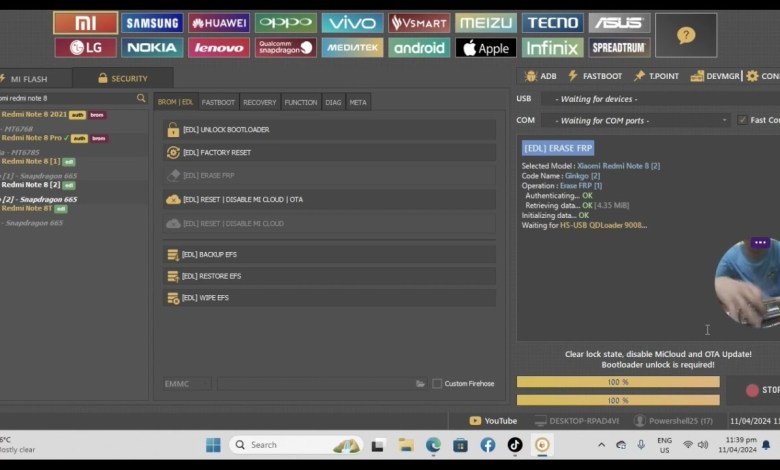
Task: Switch to the RECOVERY tab
Action: (259, 102)
